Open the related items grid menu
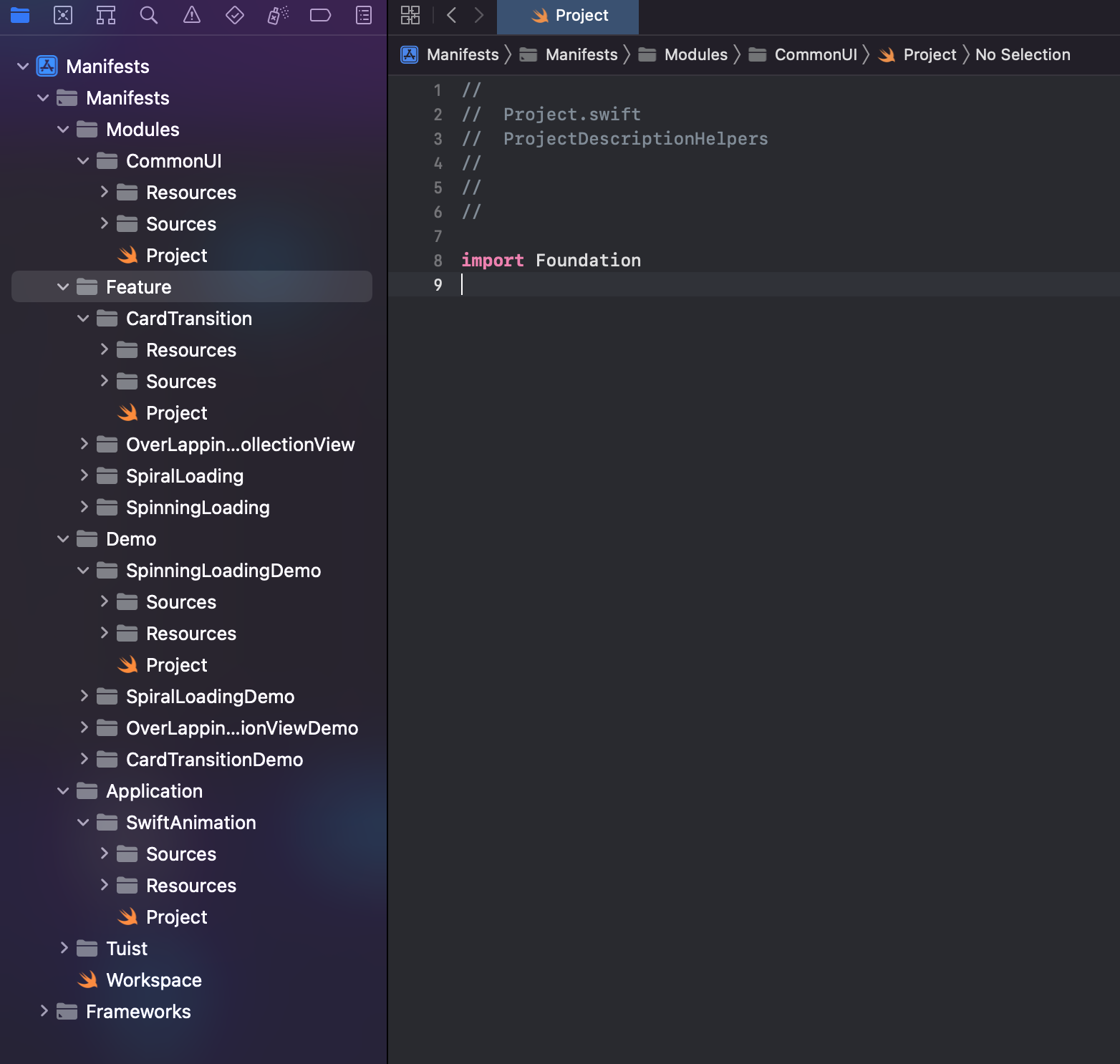 [x=410, y=15]
